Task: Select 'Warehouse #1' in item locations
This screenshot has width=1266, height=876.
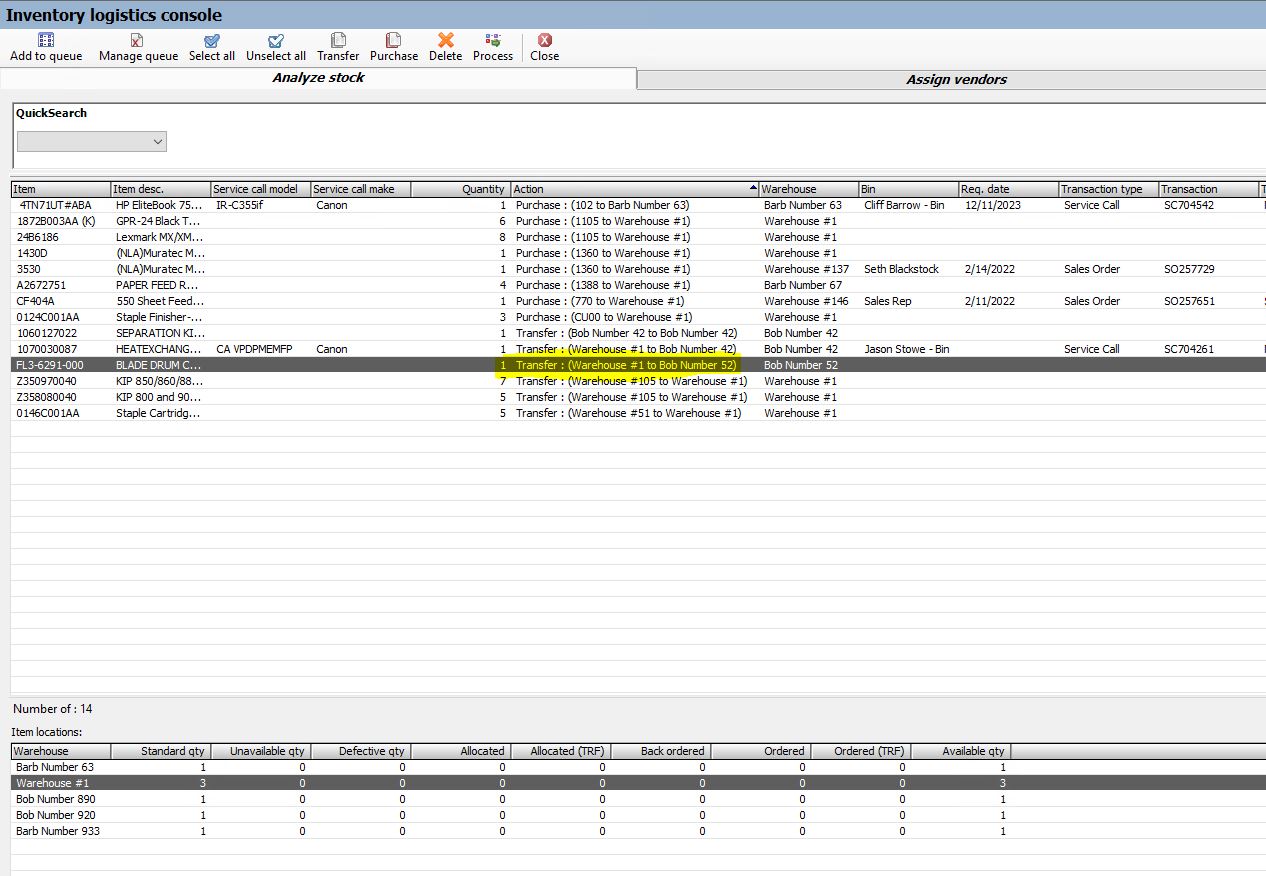Action: coord(638,783)
